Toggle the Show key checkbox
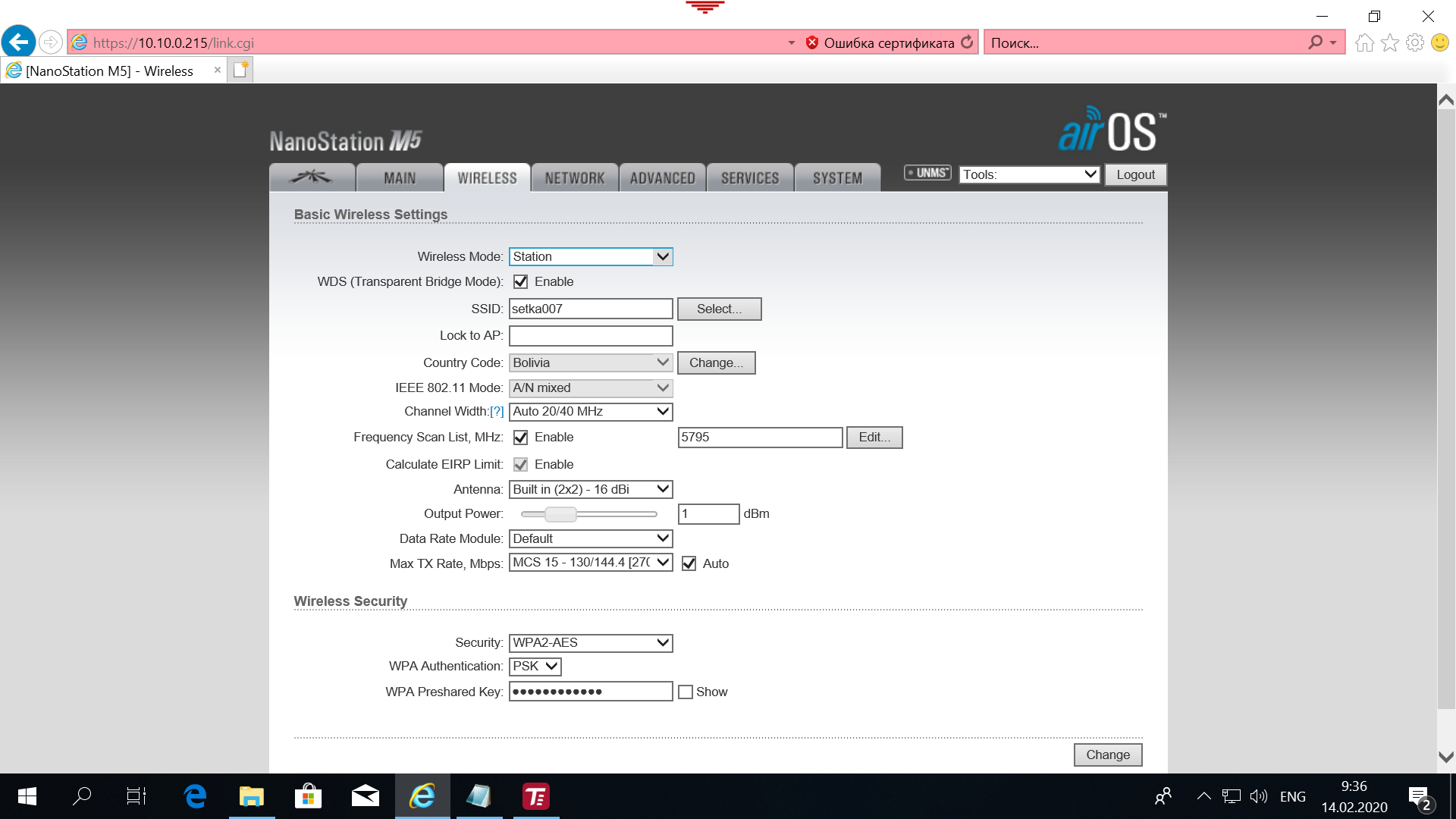The image size is (1456, 819). [x=686, y=692]
